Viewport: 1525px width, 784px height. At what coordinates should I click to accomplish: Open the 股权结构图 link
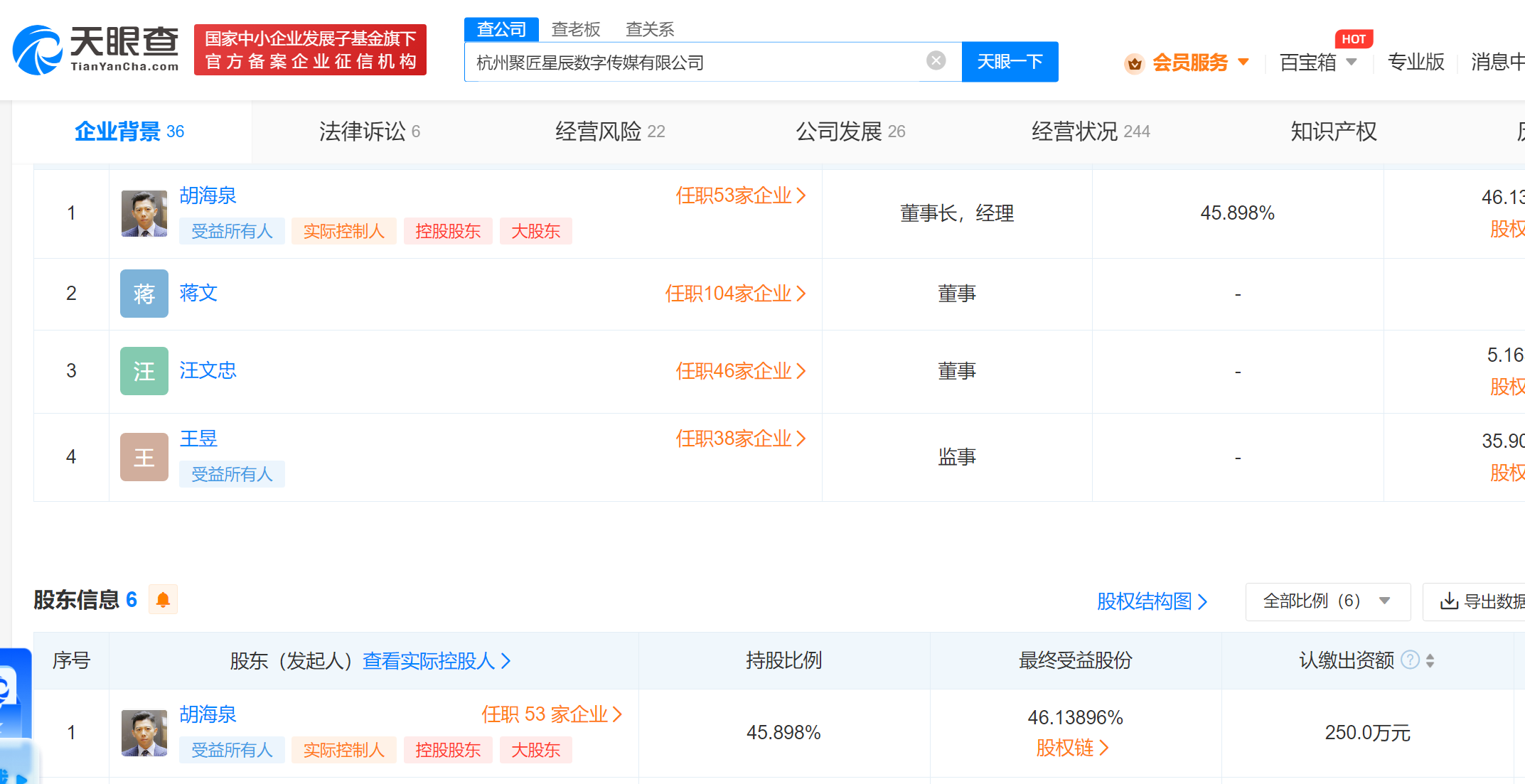pyautogui.click(x=1152, y=601)
